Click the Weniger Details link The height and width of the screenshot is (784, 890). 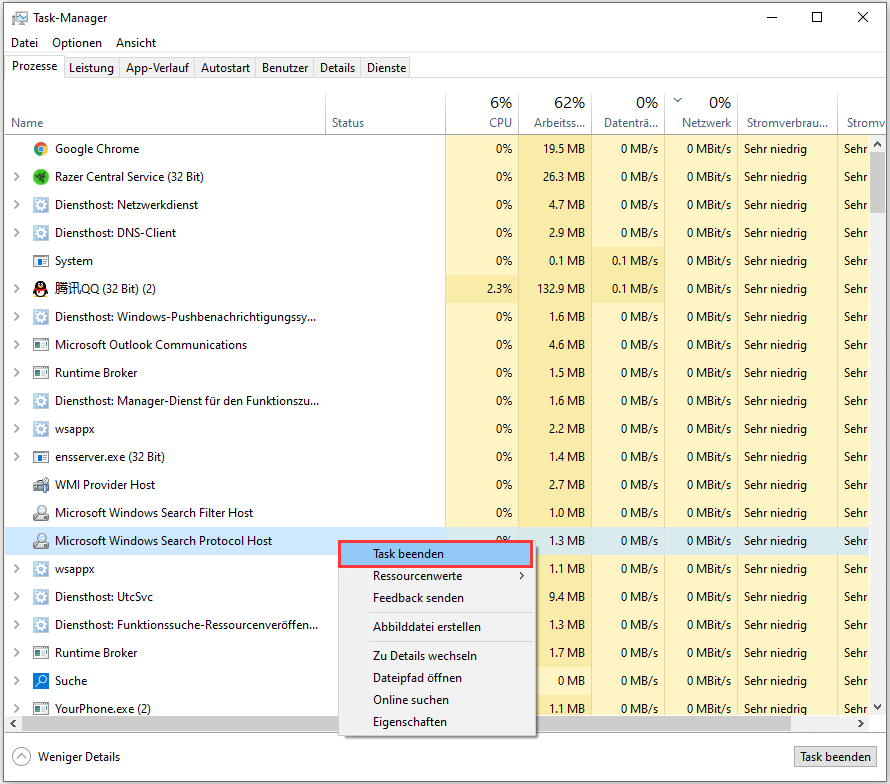pyautogui.click(x=79, y=757)
